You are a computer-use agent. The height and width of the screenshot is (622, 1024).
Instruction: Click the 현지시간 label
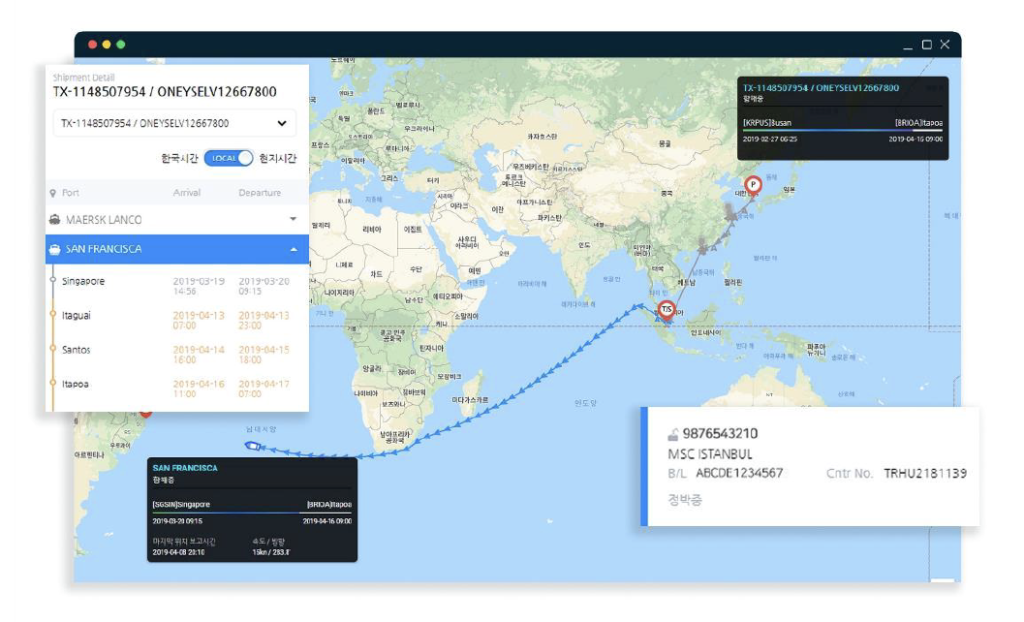tap(278, 158)
